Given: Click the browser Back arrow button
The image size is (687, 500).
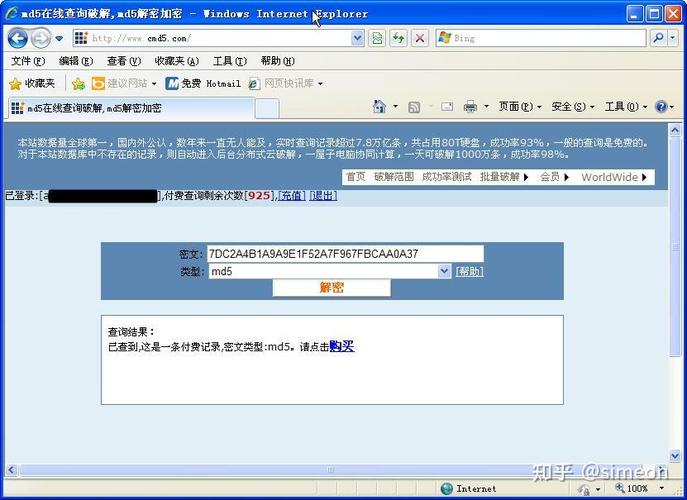Looking at the screenshot, I should coord(18,39).
